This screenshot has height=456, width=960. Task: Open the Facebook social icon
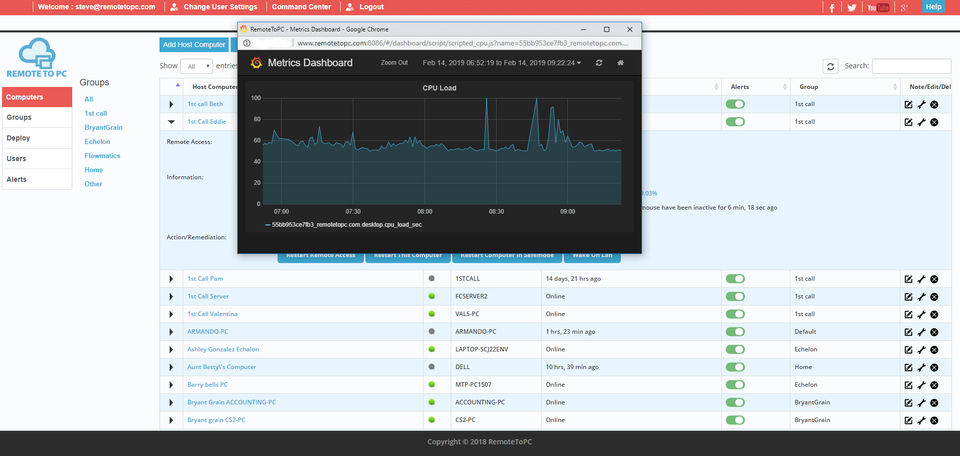point(831,7)
